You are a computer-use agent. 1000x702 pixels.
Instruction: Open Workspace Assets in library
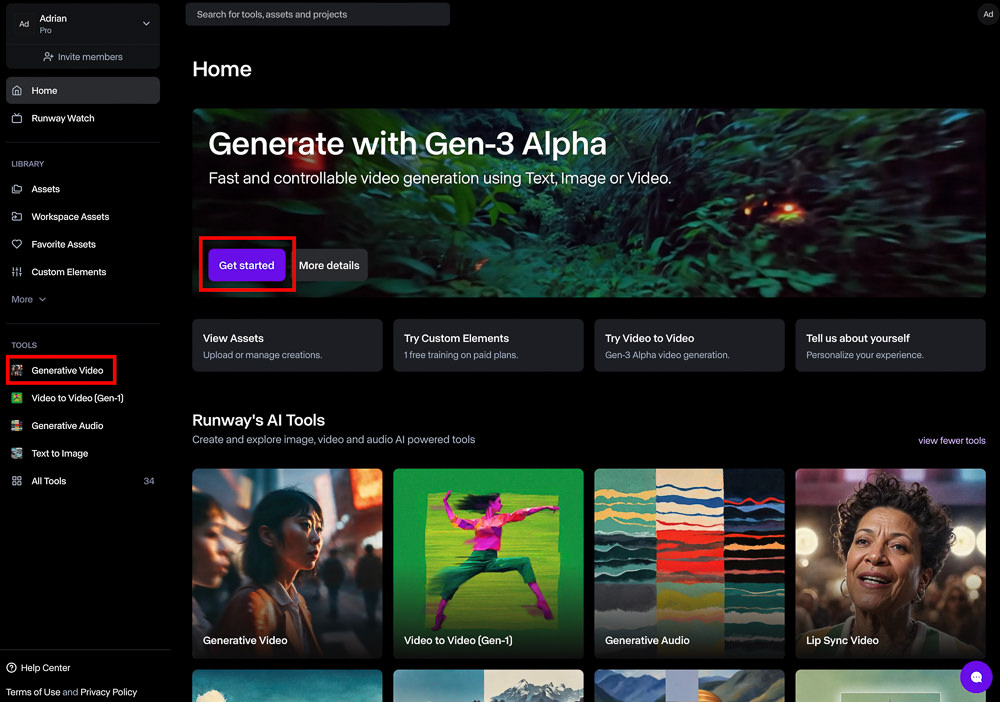pos(70,217)
